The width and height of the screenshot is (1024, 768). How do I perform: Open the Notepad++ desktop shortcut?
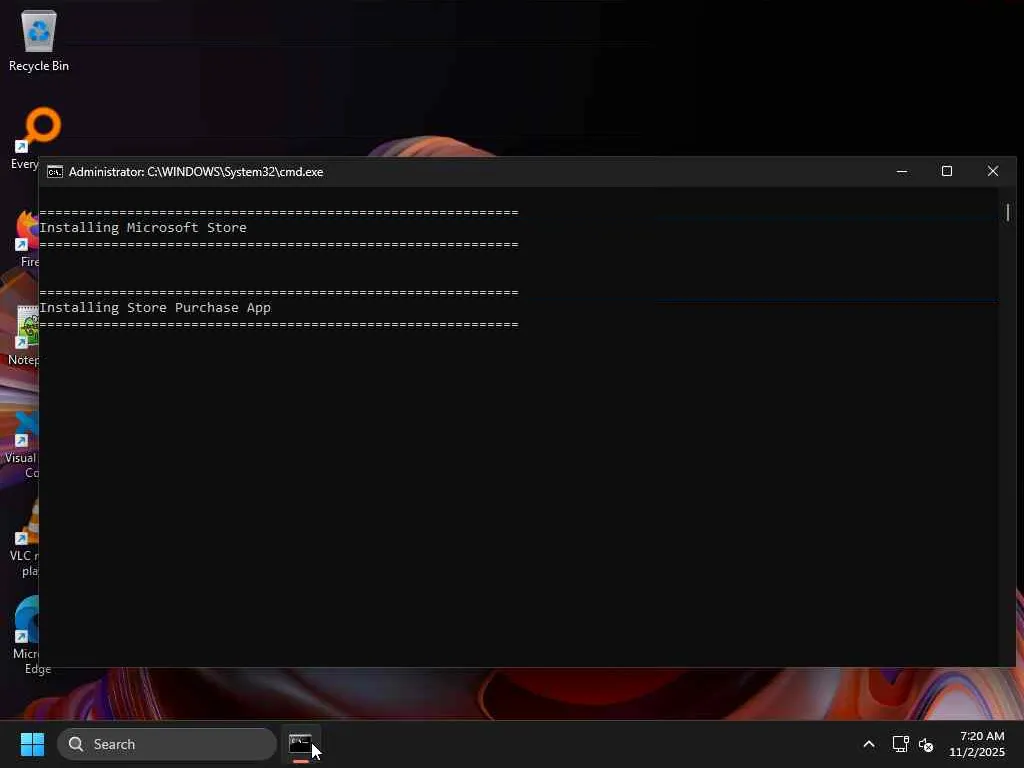tap(25, 335)
